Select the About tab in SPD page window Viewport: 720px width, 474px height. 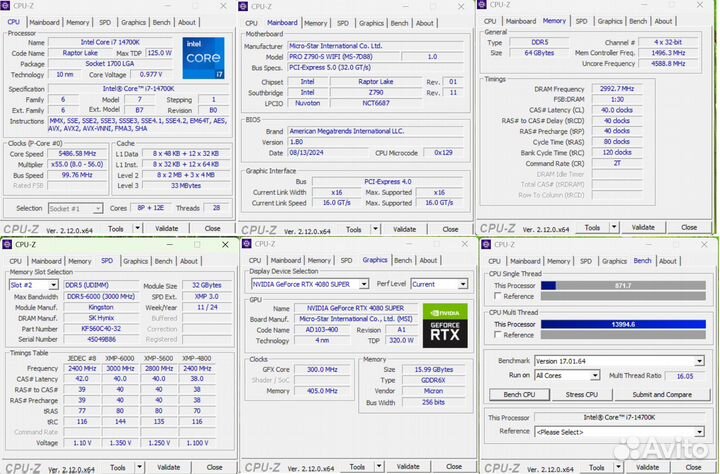[x=188, y=261]
